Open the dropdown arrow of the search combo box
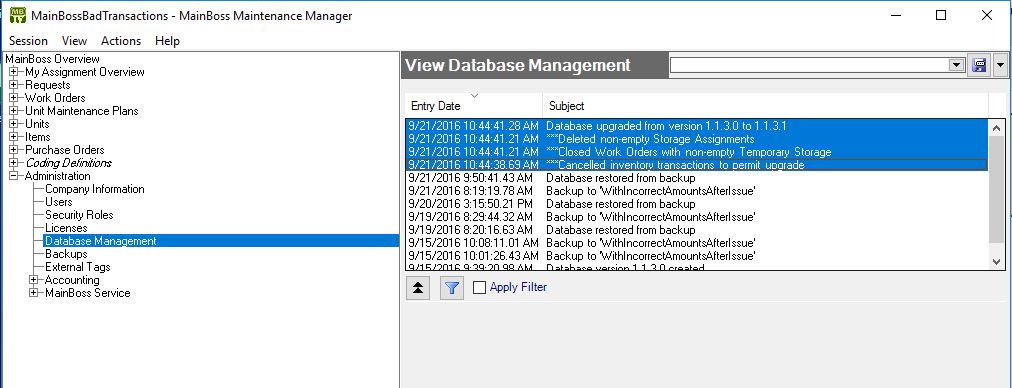Viewport: 1012px width, 388px height. 956,65
